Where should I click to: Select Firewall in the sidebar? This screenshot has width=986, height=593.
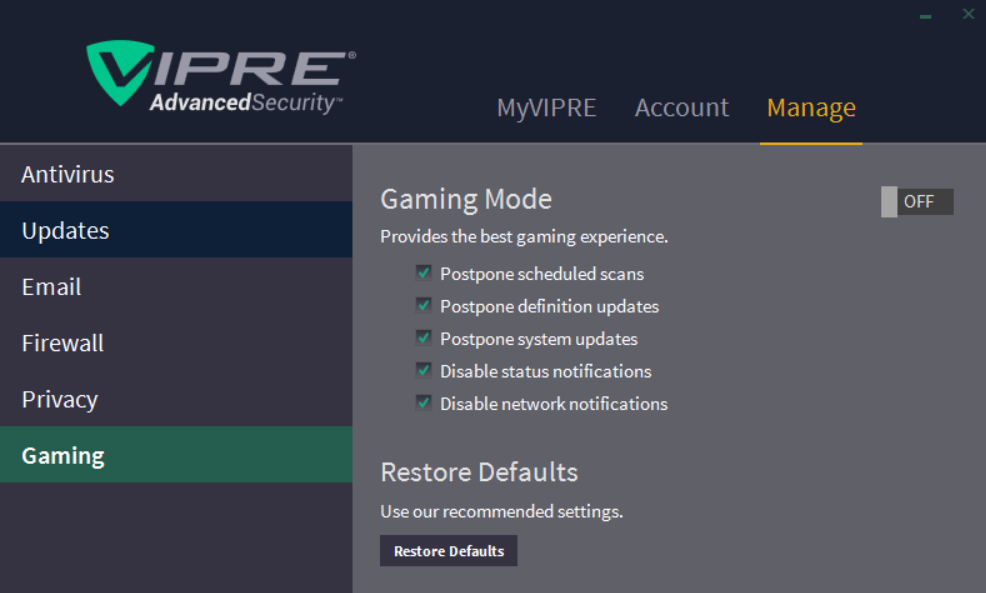176,342
